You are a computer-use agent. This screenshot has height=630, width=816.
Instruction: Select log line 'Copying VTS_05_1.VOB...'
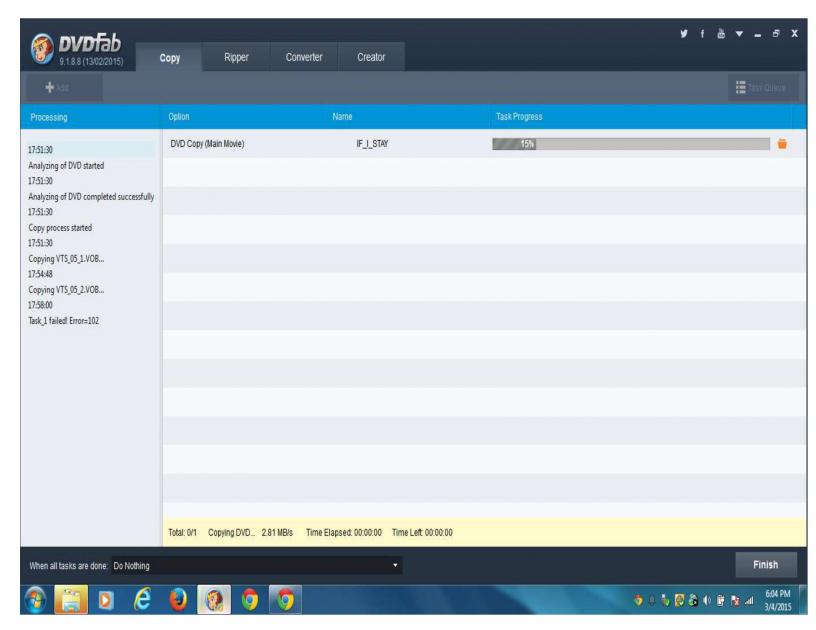(x=66, y=259)
